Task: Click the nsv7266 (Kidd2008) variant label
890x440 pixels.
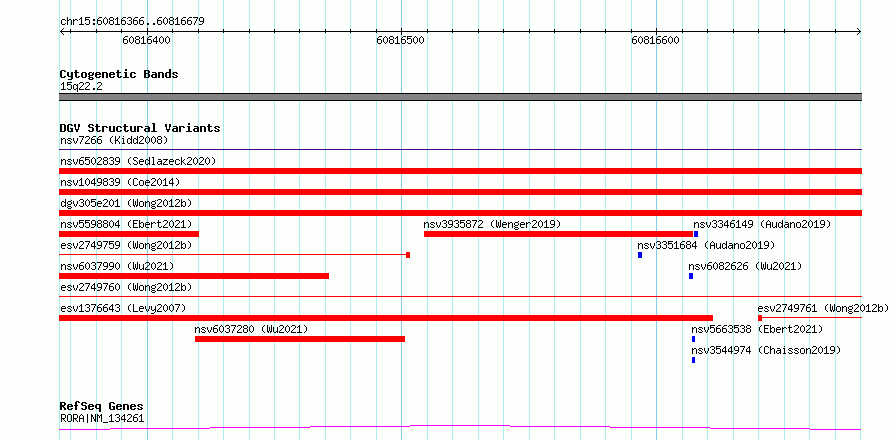Action: click(x=114, y=140)
